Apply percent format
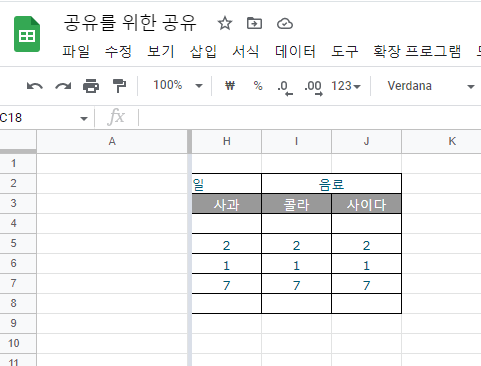This screenshot has width=481, height=366. click(x=258, y=86)
